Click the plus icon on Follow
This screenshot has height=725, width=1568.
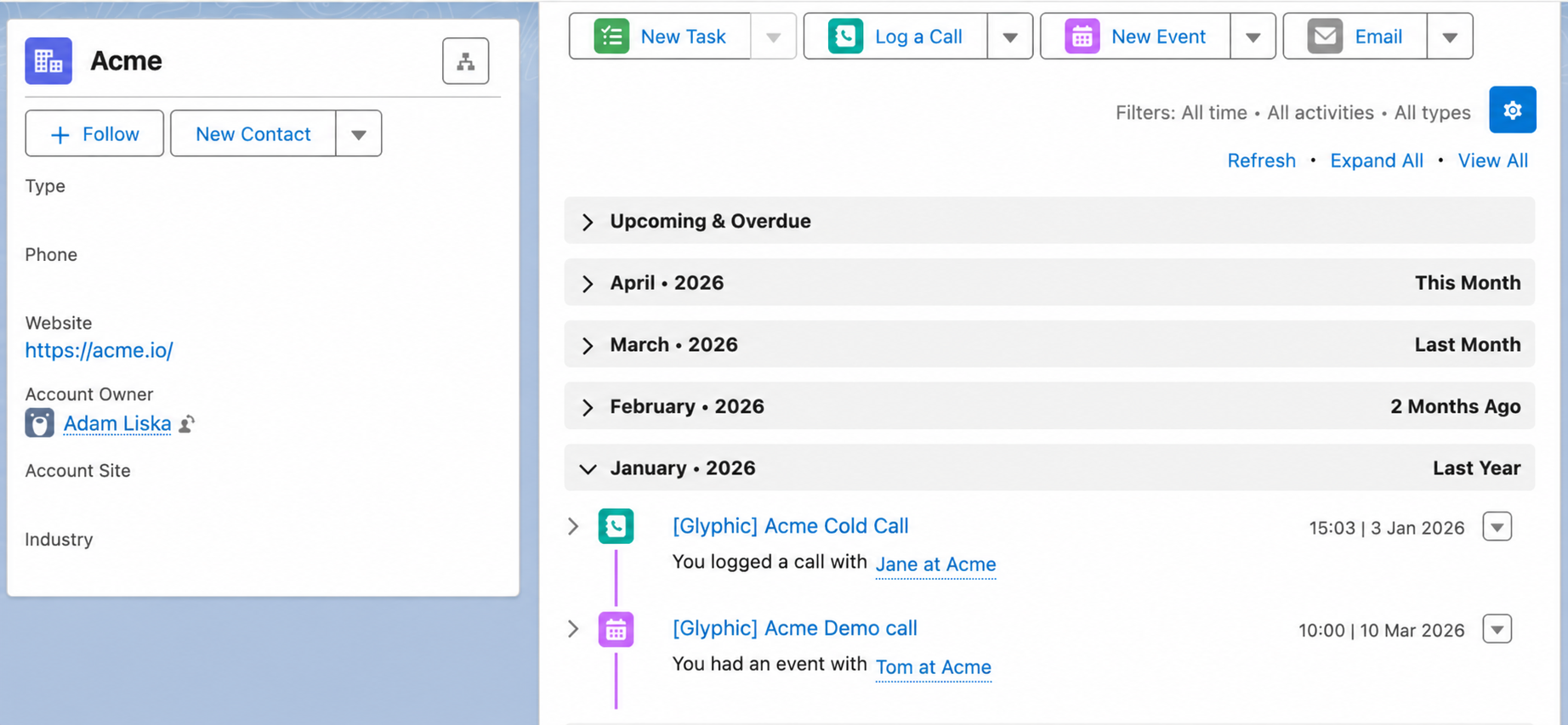[x=60, y=134]
